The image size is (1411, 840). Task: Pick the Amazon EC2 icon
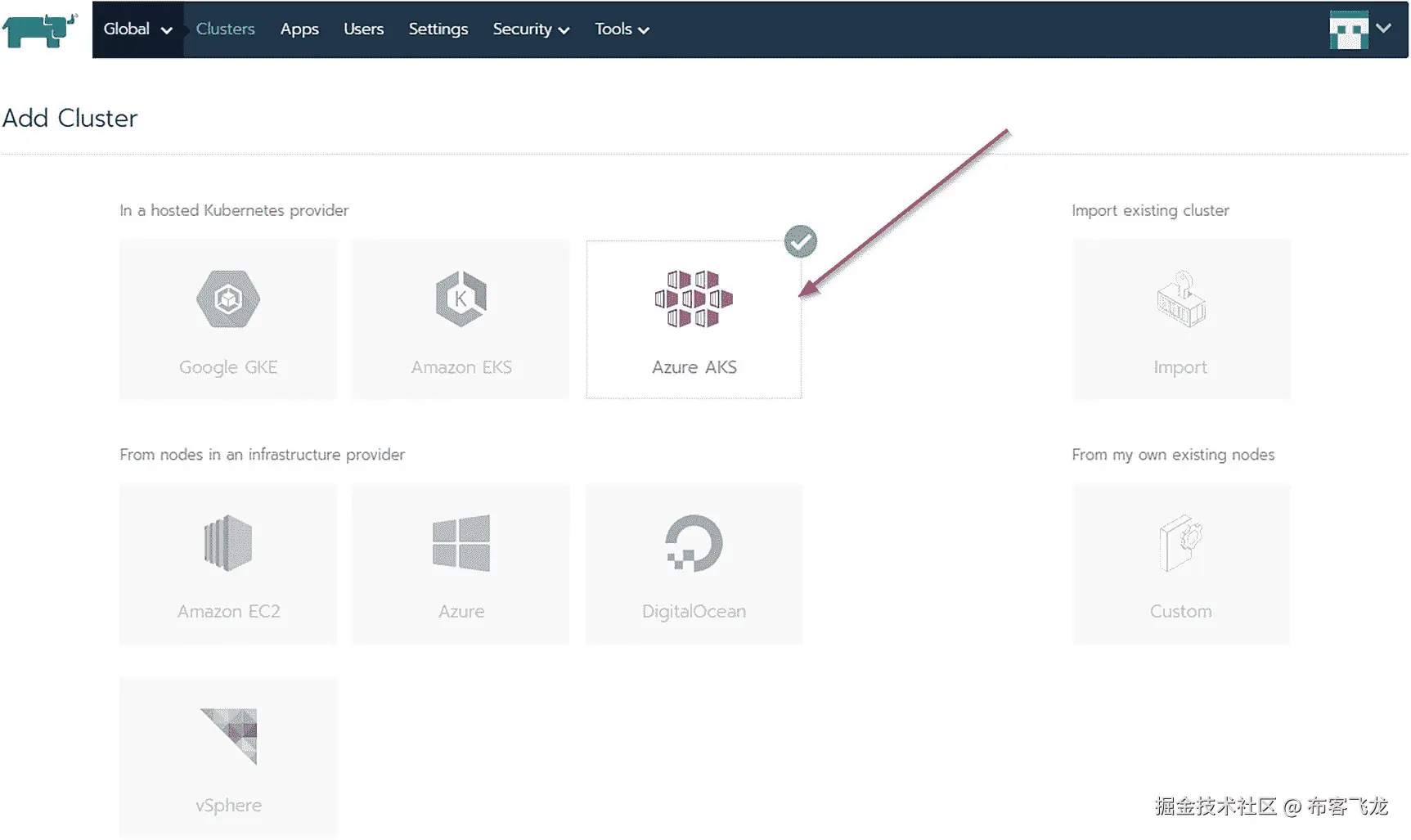pyautogui.click(x=228, y=542)
